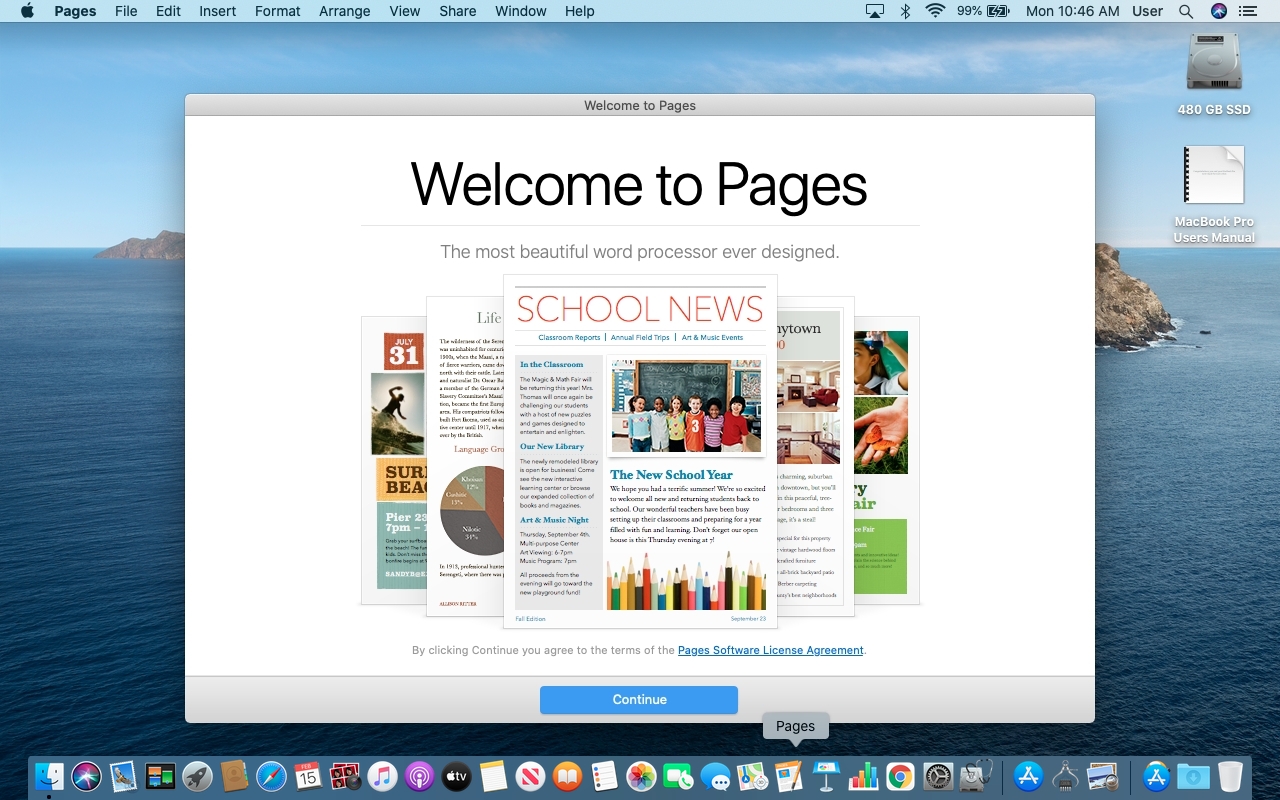This screenshot has width=1280, height=800.
Task: Open Maps from the Dock
Action: click(x=752, y=776)
